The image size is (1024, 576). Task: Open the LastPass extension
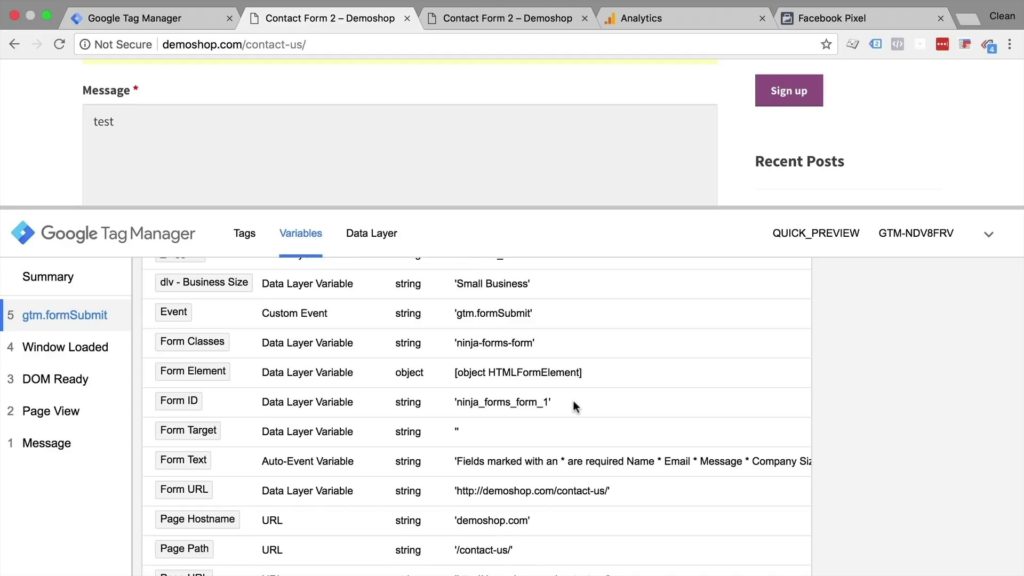941,44
